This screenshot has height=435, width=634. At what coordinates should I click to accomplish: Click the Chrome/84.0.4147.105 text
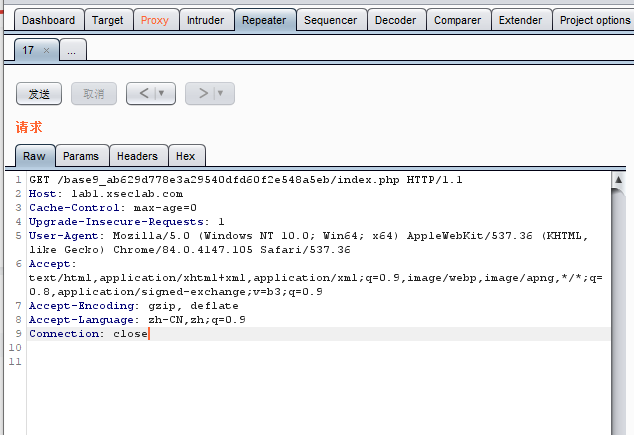pos(183,250)
